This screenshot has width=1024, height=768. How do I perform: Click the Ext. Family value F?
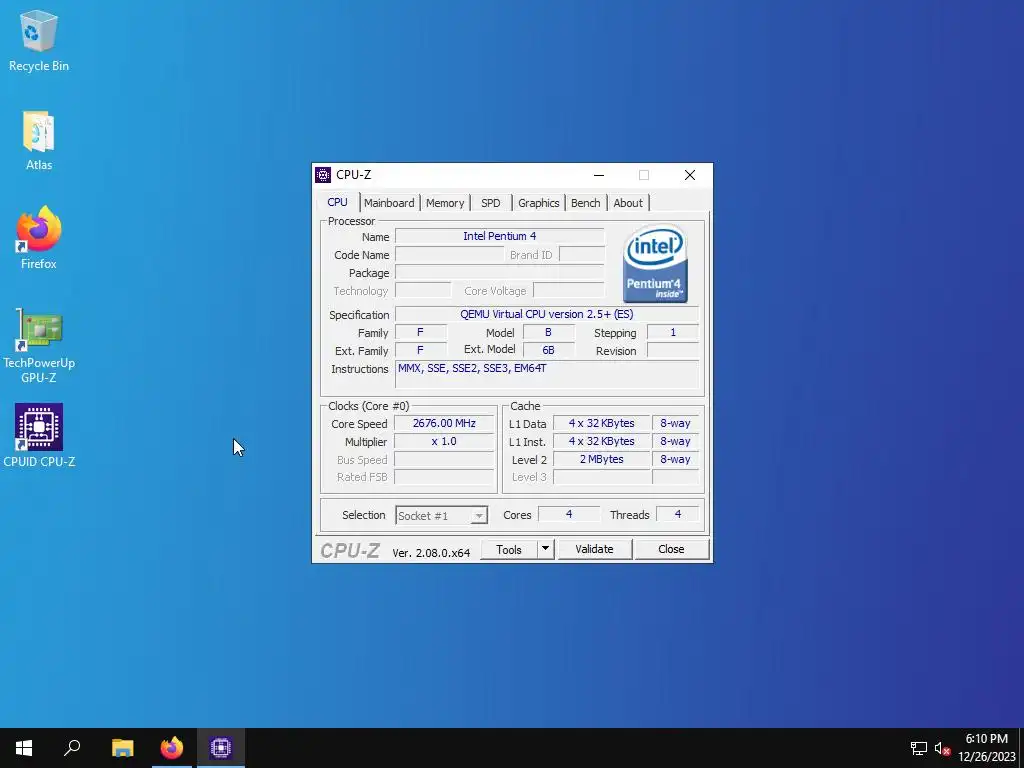[x=421, y=351]
